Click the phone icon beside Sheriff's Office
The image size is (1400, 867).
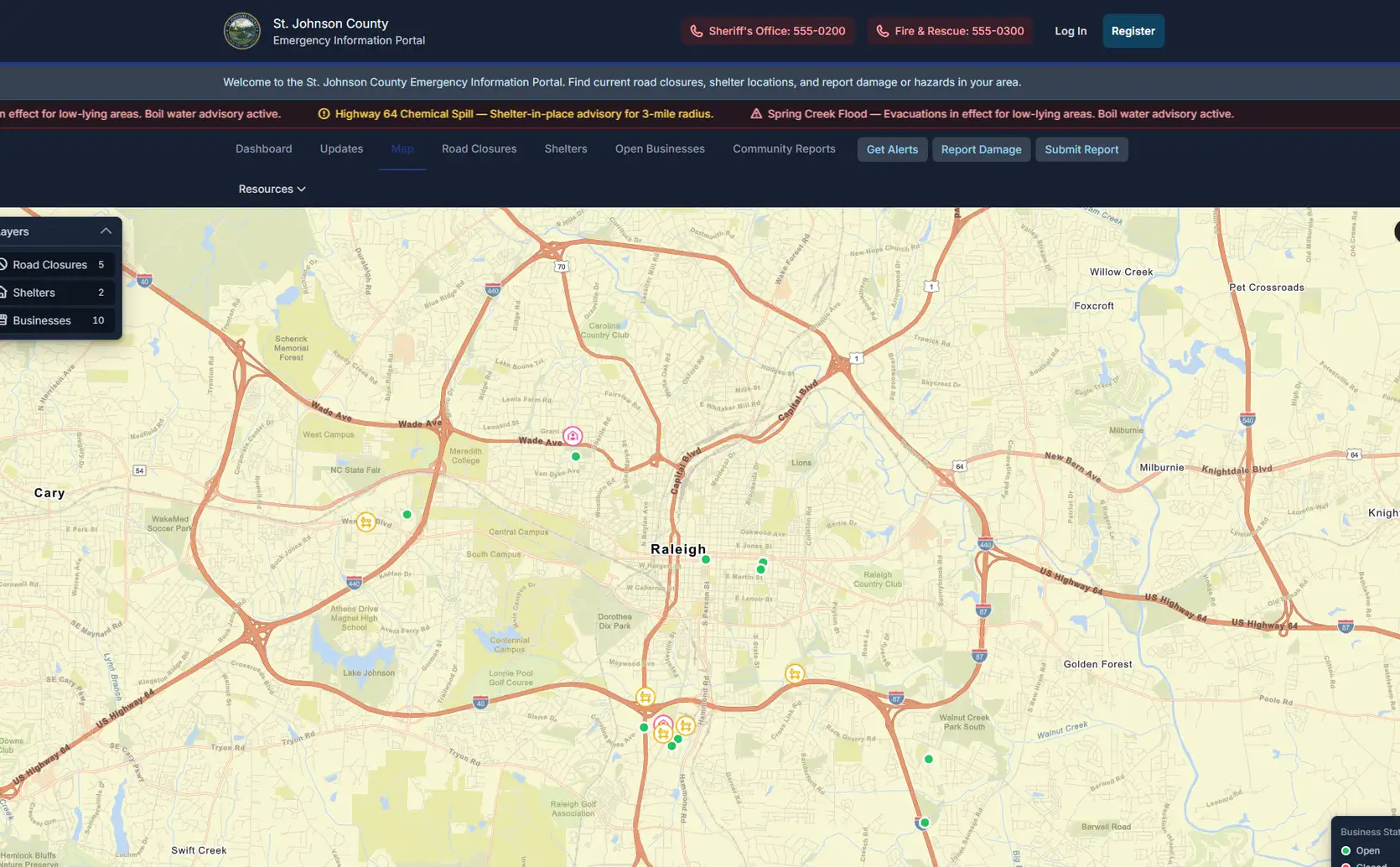click(697, 31)
